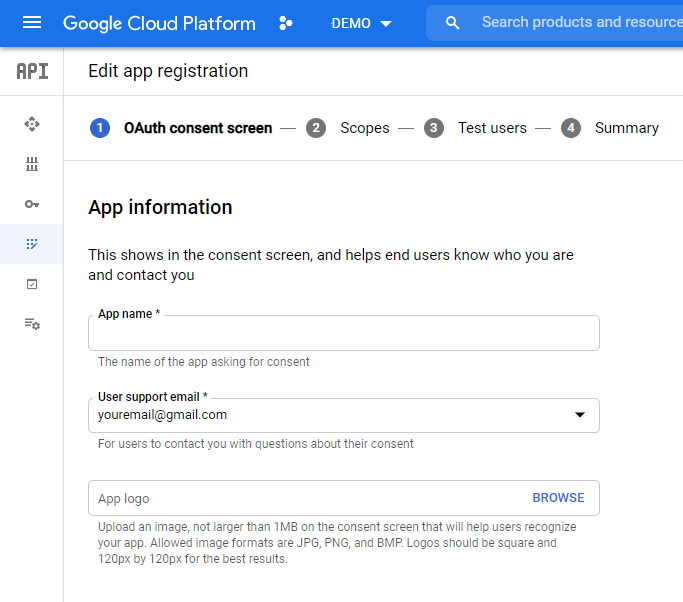This screenshot has width=683, height=602.
Task: Click the Edit app registration heading
Action: point(168,71)
